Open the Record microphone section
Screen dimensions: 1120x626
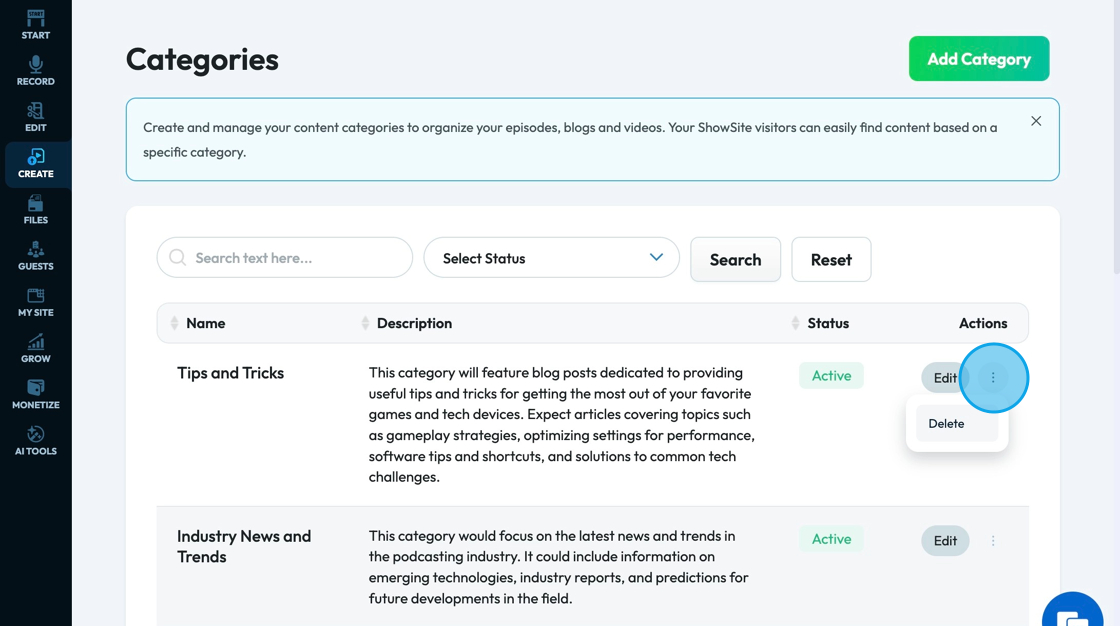click(35, 71)
